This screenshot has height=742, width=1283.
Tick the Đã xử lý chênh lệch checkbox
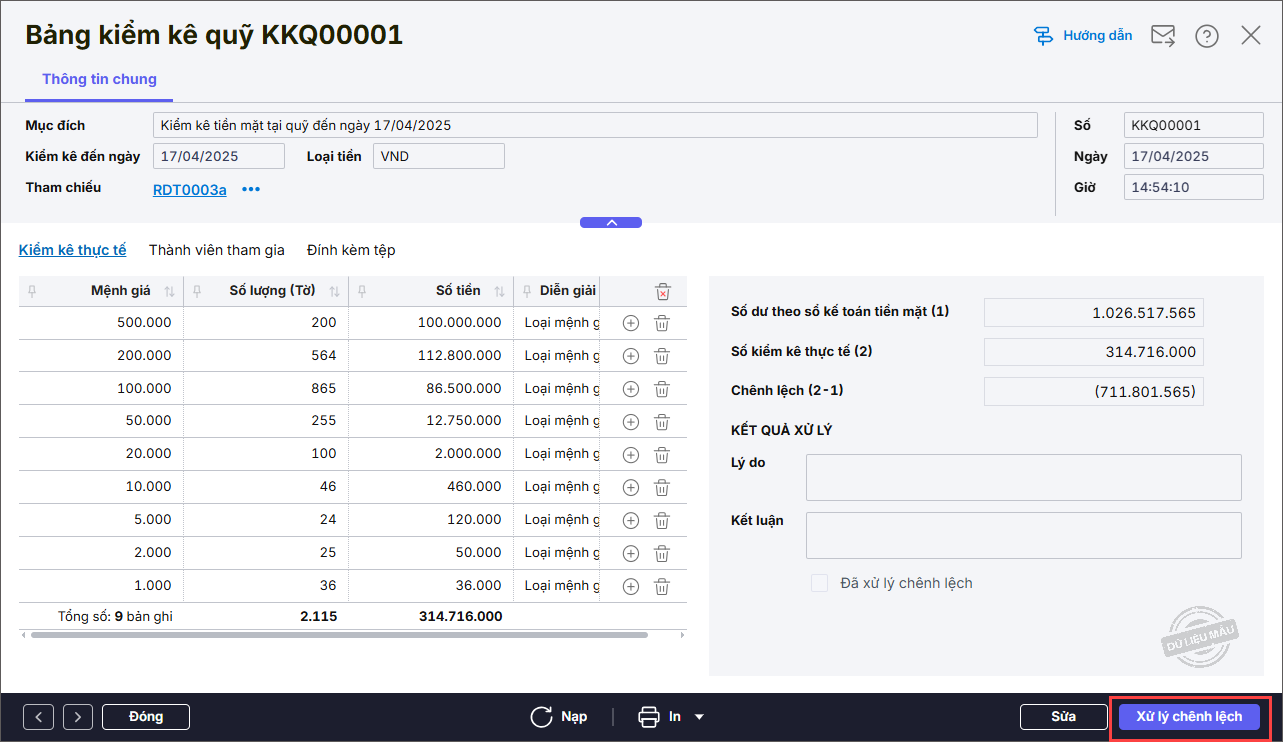click(819, 583)
